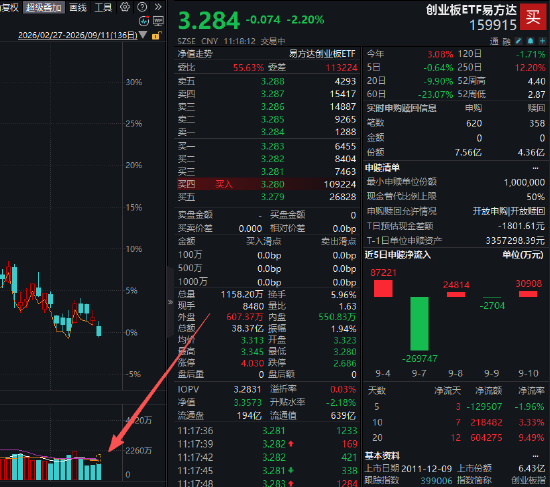Click tracking index code 399006
This screenshot has height=487, width=550.
click(436, 480)
